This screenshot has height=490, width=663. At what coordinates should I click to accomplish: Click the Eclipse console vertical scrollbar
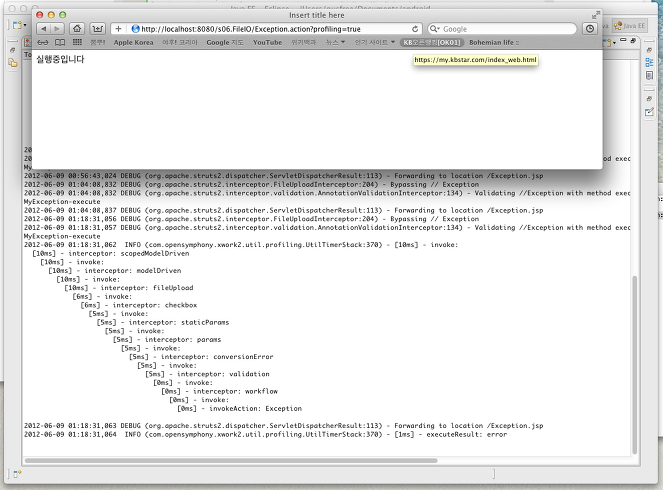(x=634, y=364)
